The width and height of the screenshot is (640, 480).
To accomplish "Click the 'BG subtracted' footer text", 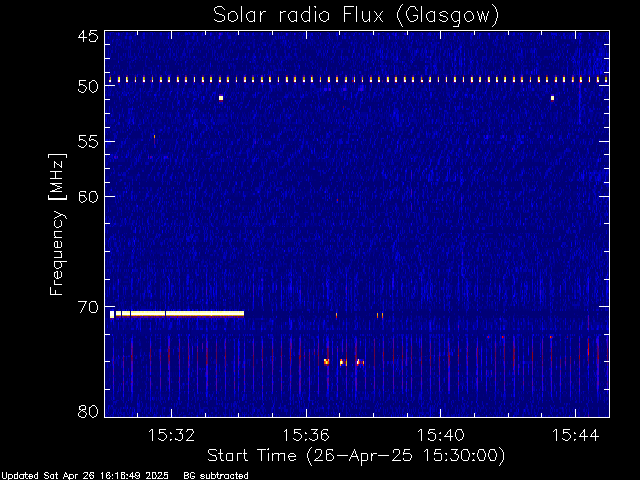I will tap(216, 476).
